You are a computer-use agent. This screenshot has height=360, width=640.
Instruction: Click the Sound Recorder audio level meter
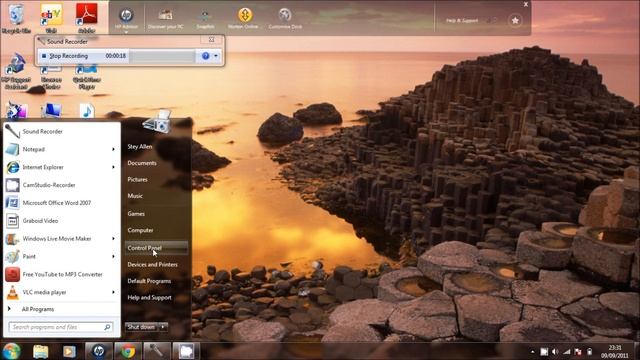tap(162, 56)
